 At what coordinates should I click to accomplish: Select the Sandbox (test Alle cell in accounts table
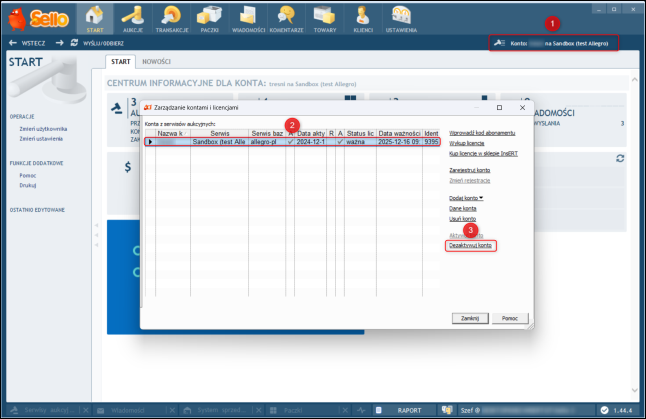(219, 142)
